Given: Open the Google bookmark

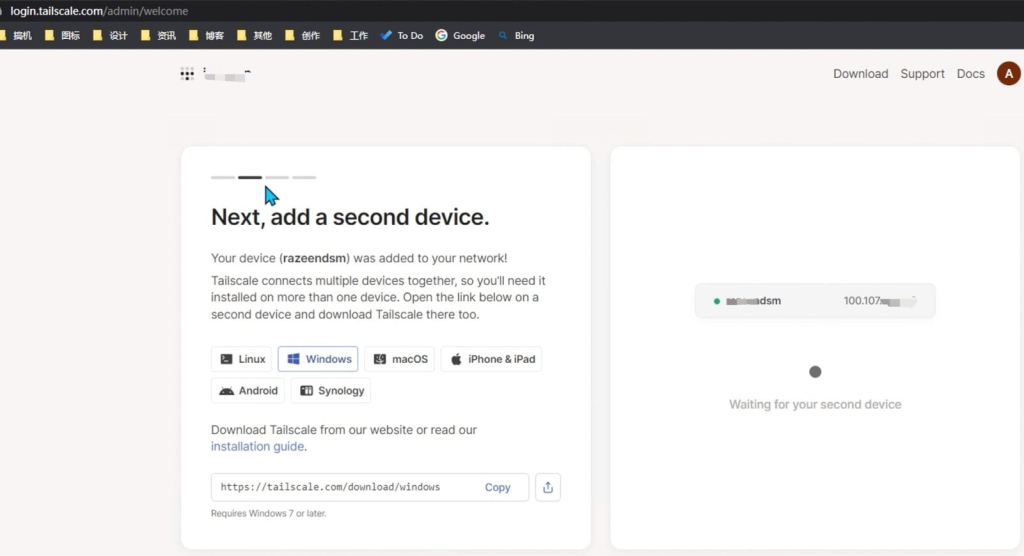Looking at the screenshot, I should coord(460,35).
